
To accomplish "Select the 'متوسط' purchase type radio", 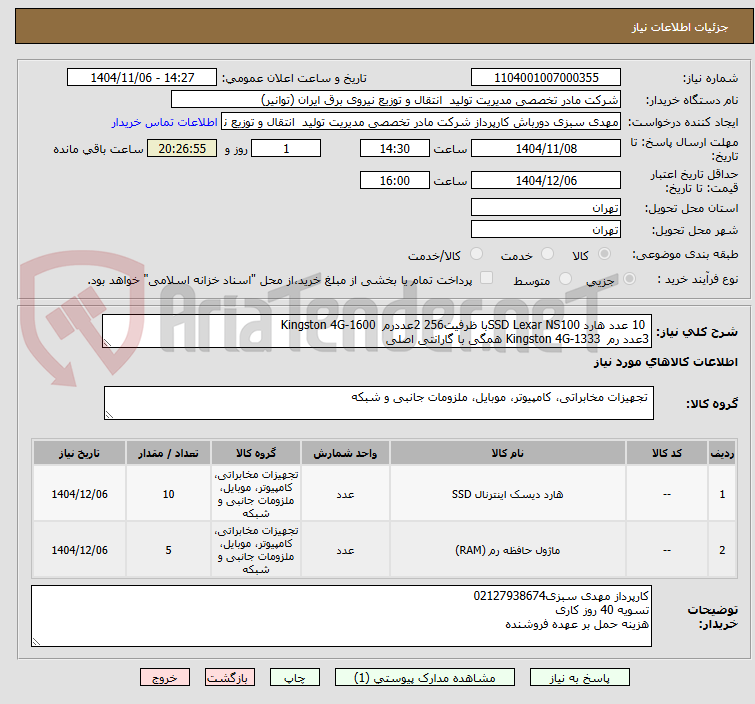I will (565, 279).
